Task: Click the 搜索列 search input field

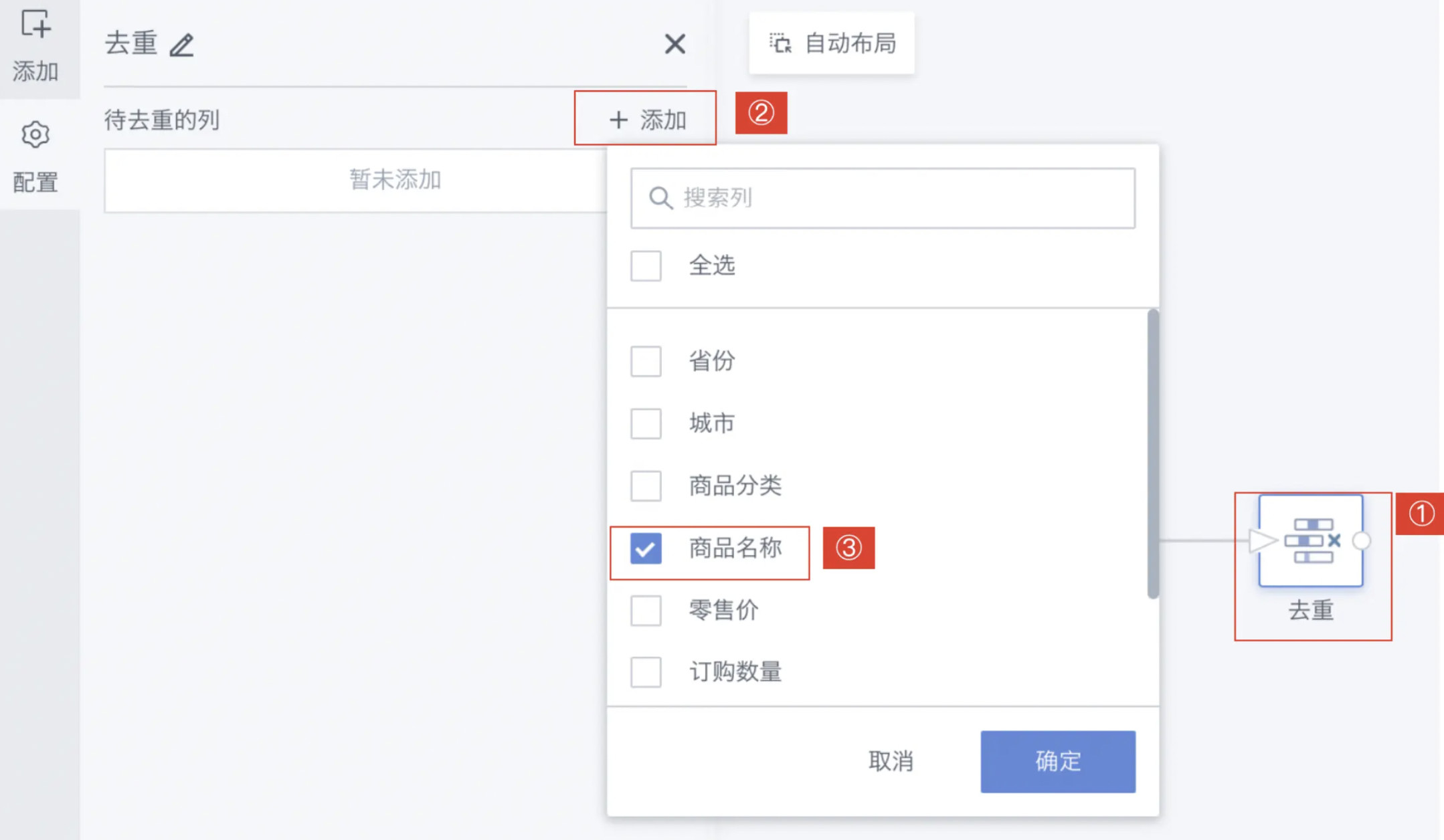Action: click(883, 198)
